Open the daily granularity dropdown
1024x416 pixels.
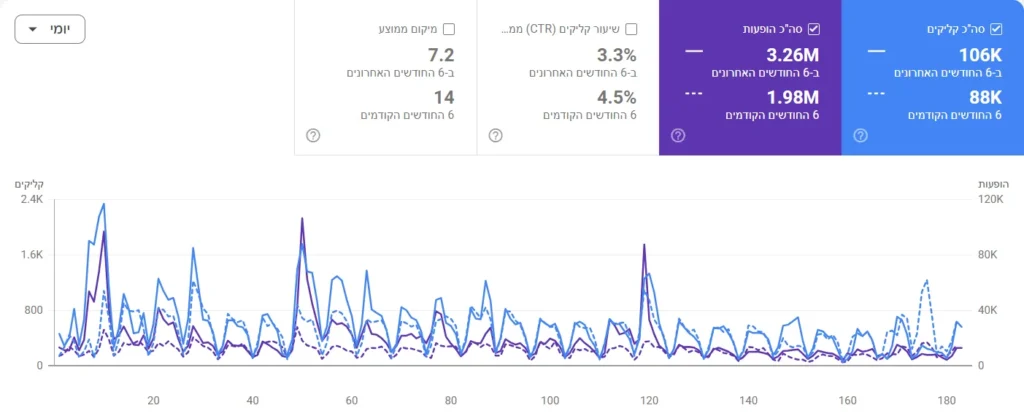(x=50, y=29)
